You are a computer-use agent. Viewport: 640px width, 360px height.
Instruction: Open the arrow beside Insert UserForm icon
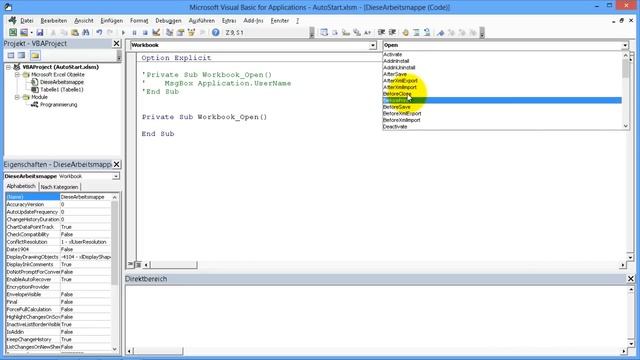click(31, 33)
